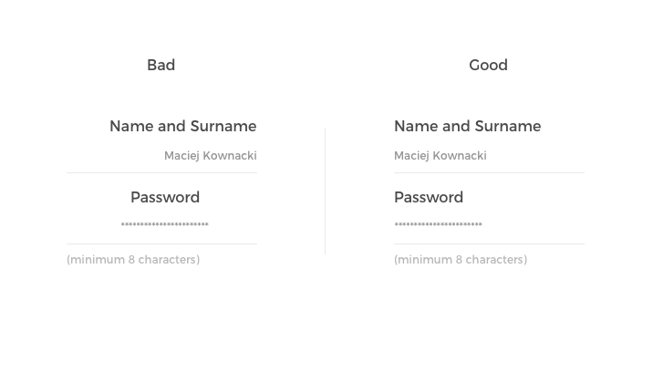The image size is (653, 383).
Task: Click the "(minimum 8 characters)" hint under Bad
Action: (x=133, y=260)
